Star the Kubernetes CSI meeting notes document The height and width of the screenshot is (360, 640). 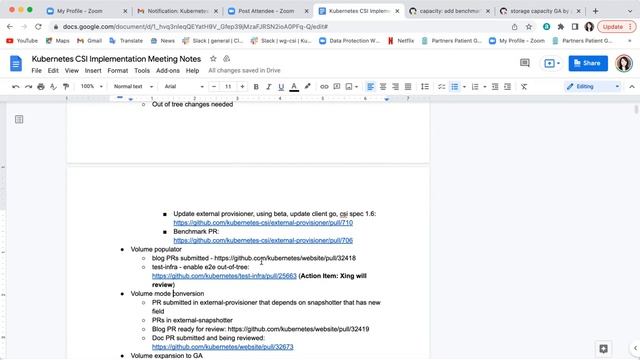pyautogui.click(x=213, y=59)
